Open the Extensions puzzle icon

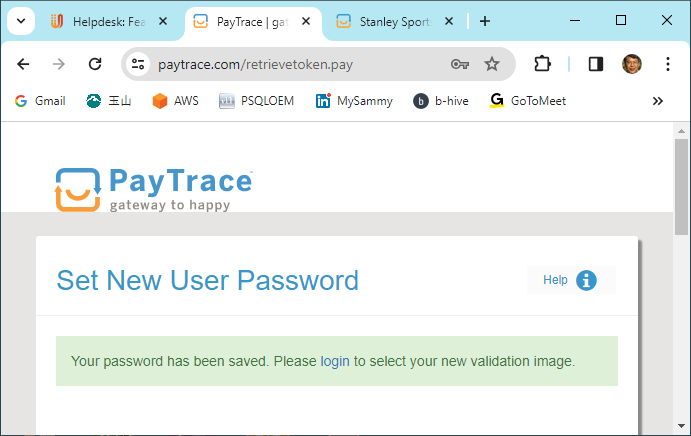[x=542, y=64]
